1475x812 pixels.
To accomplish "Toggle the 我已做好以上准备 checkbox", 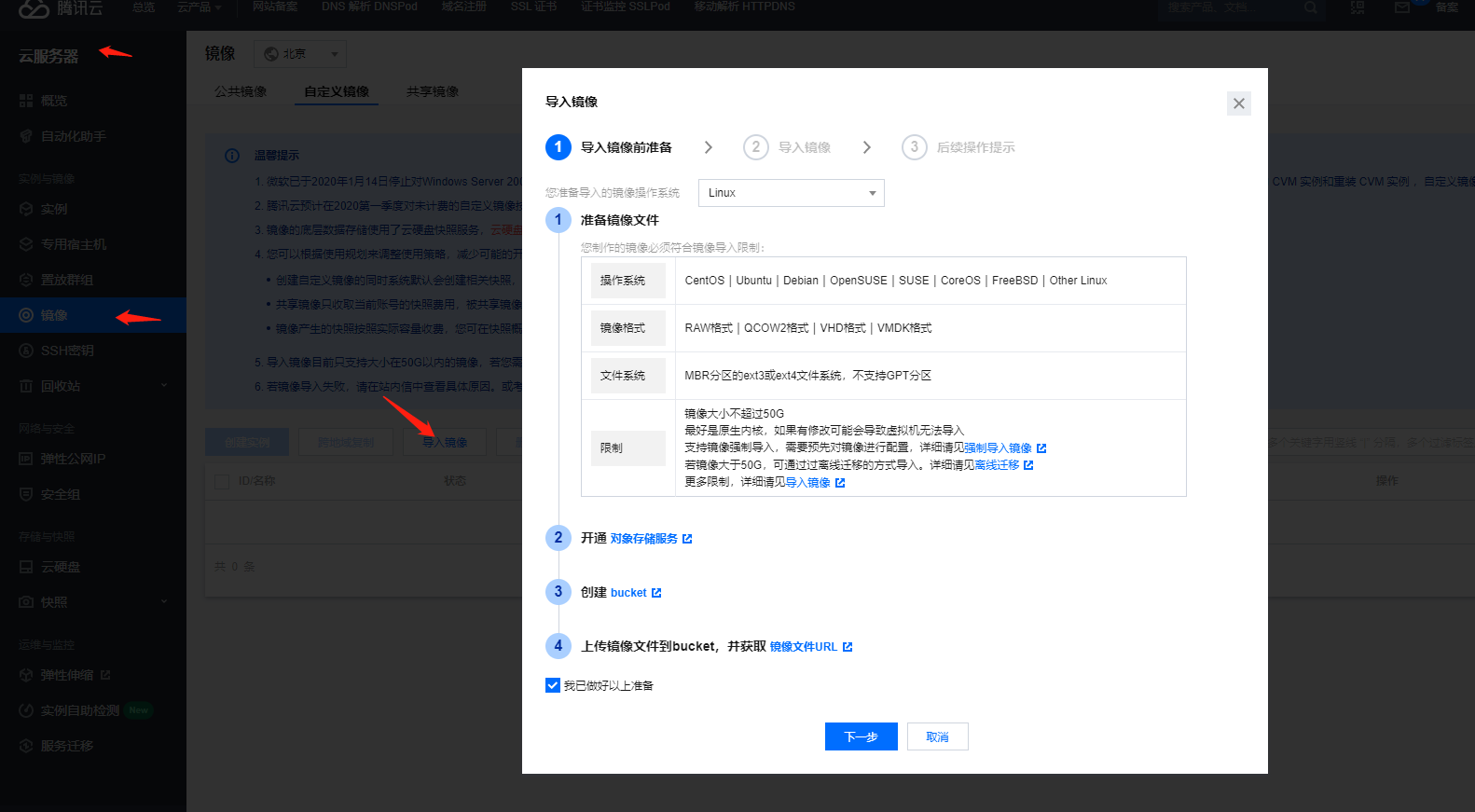I will pos(553,685).
